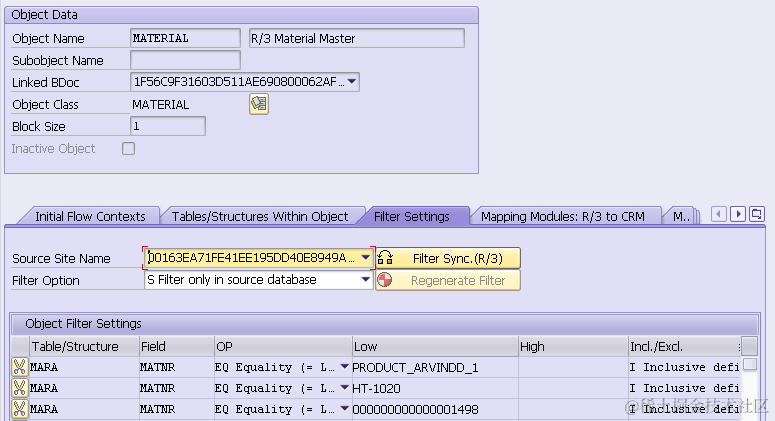Click scissors icon in PRODUCT_ARVINDD_1 row
The width and height of the screenshot is (775, 421).
[x=19, y=367]
